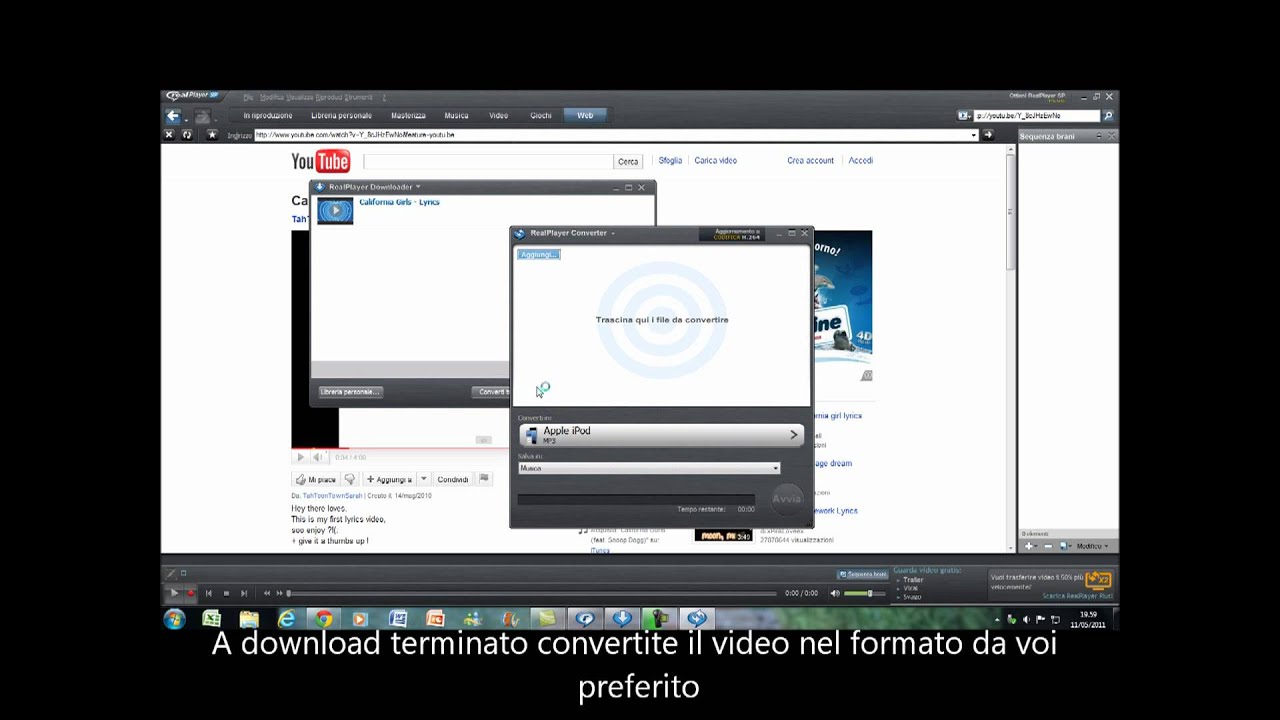1280x720 pixels.
Task: Click the YouTube dislike thumbs-down icon
Action: (x=350, y=479)
